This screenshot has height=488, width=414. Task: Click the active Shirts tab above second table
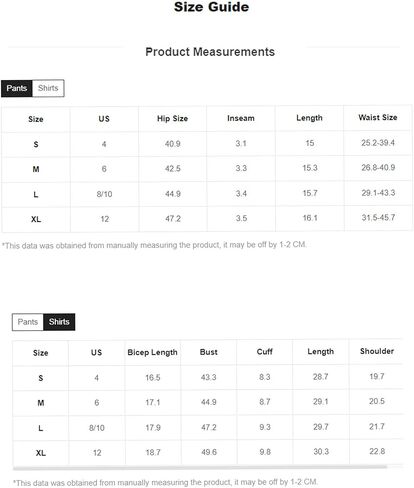(59, 322)
